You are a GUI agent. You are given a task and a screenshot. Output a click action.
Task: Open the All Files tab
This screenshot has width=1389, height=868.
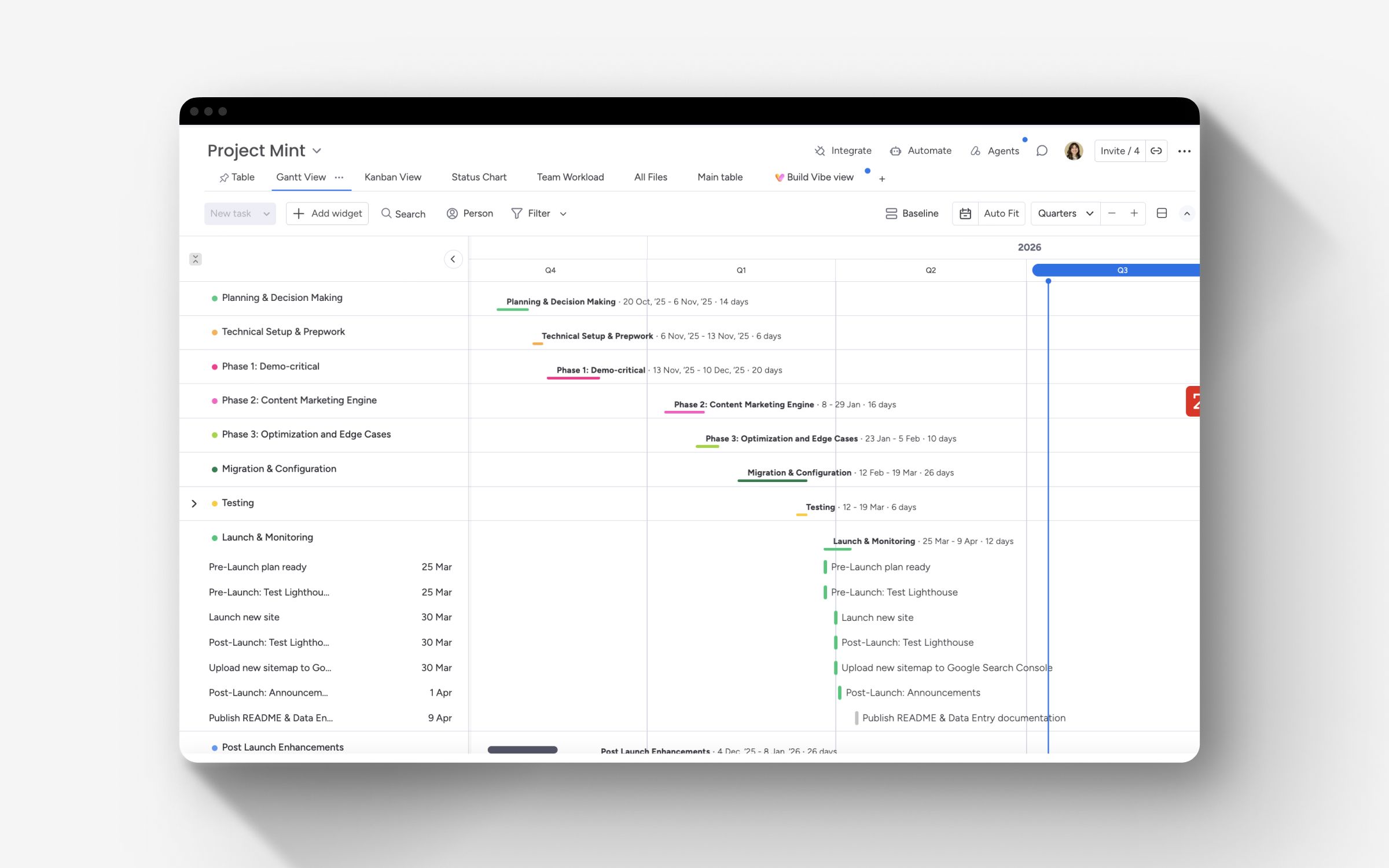[651, 177]
